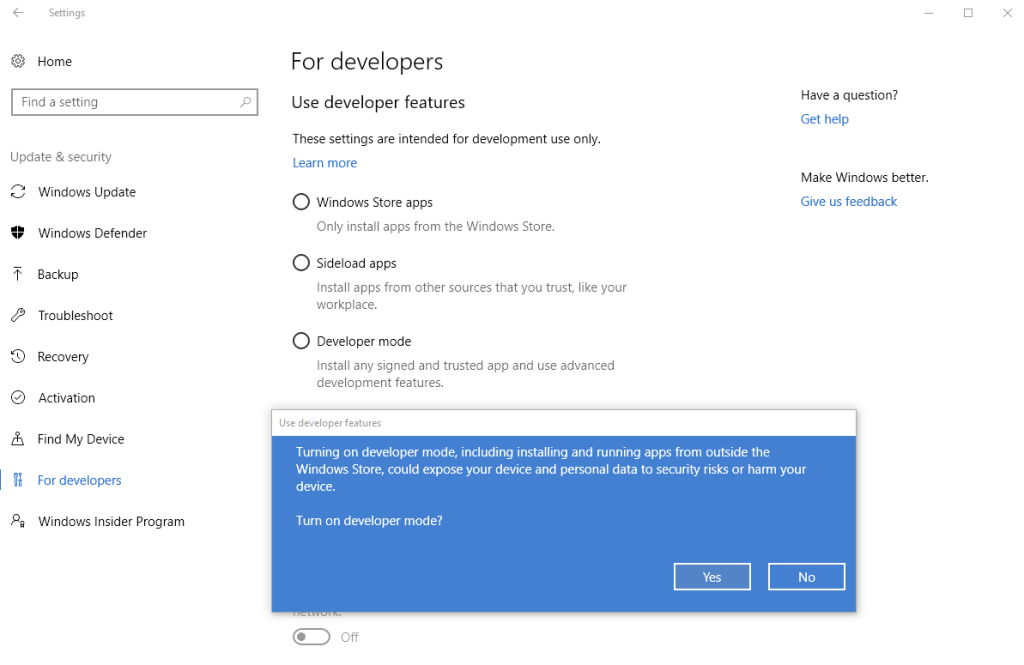
Task: Confirm with the Yes button
Action: [712, 577]
